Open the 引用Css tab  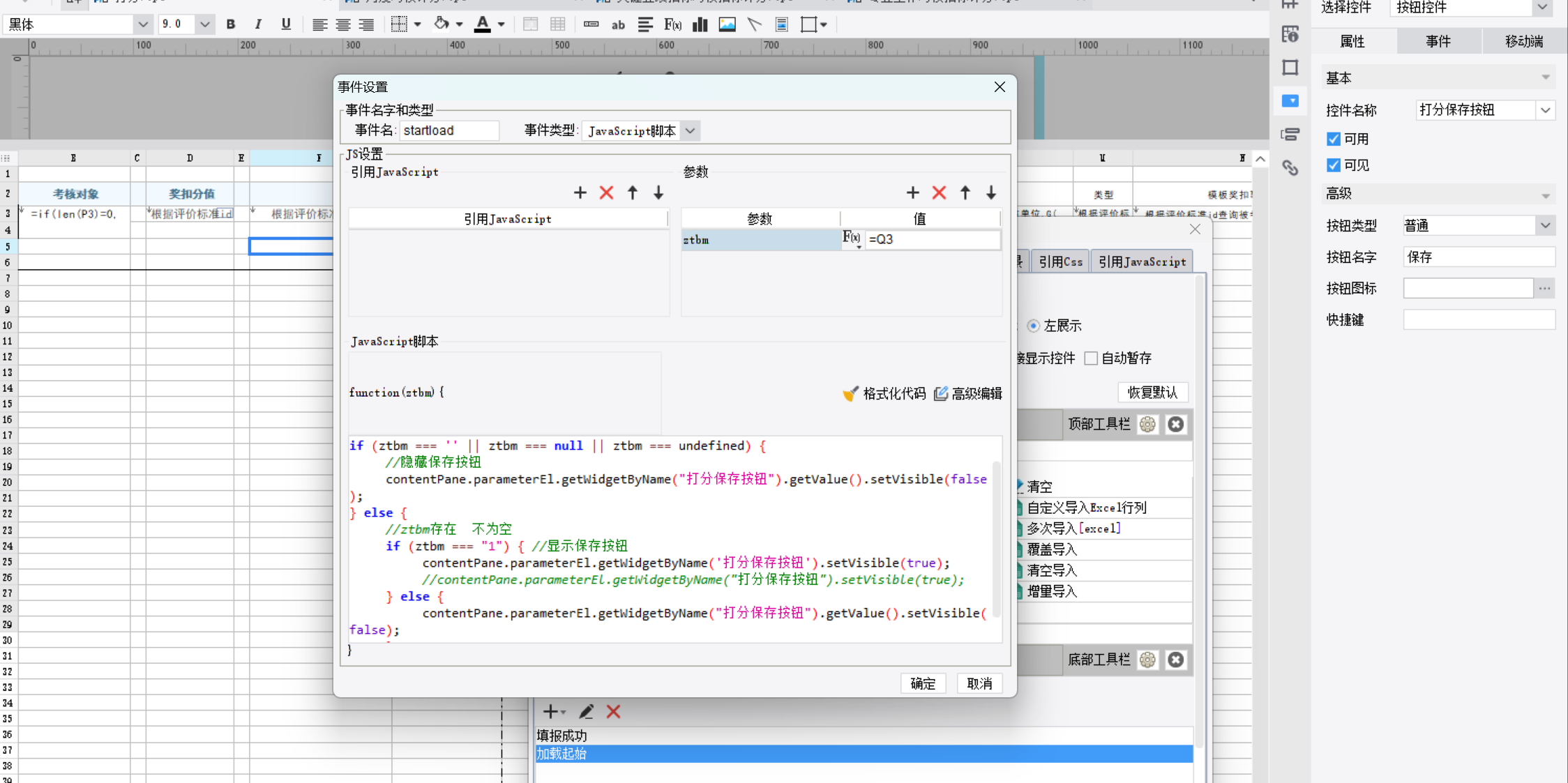tap(1060, 261)
